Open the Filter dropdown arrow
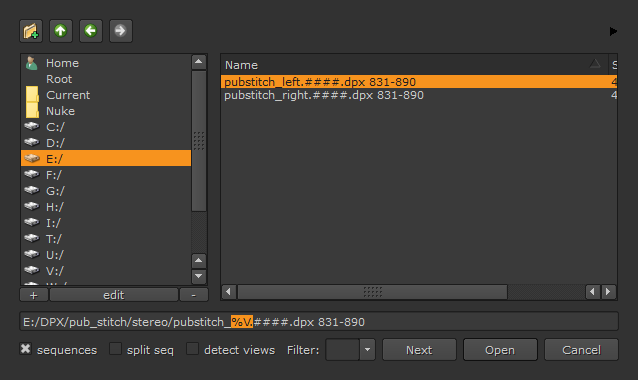The width and height of the screenshot is (638, 380). click(367, 349)
